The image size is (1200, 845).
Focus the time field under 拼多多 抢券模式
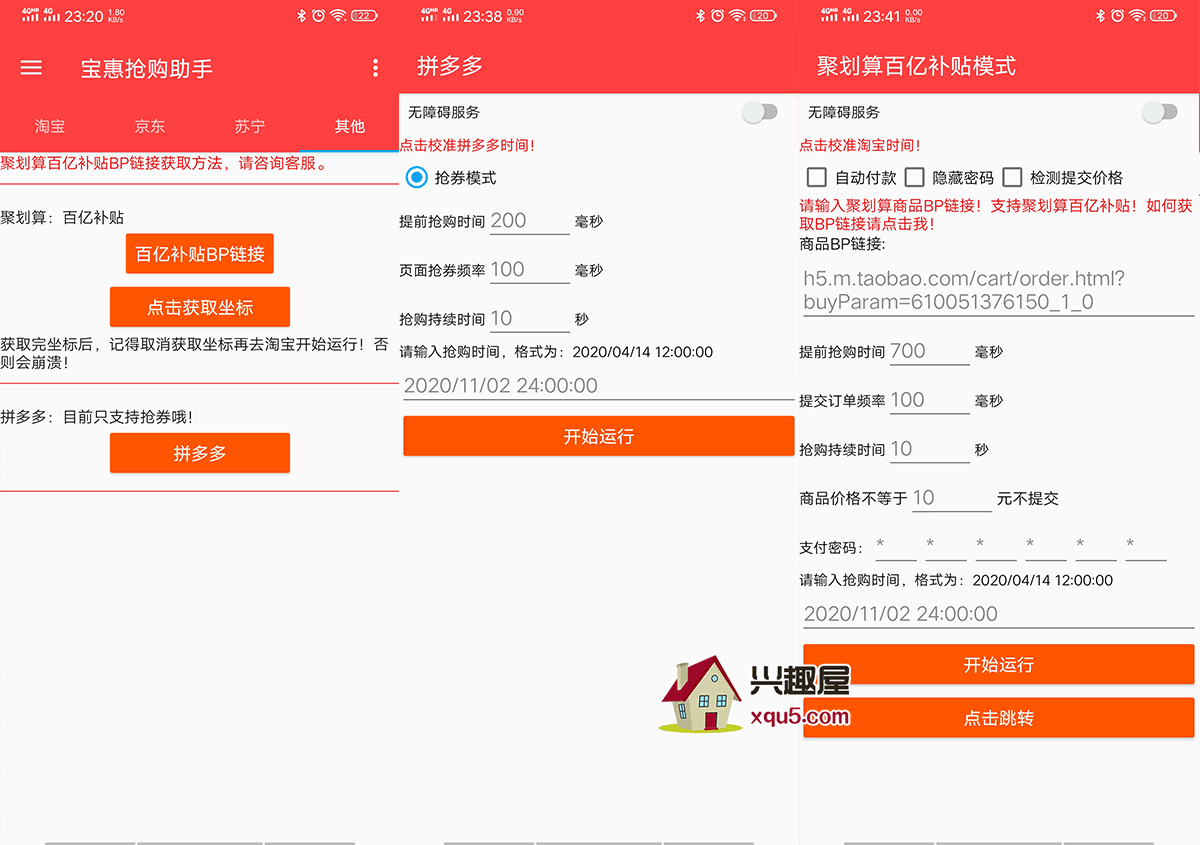599,386
